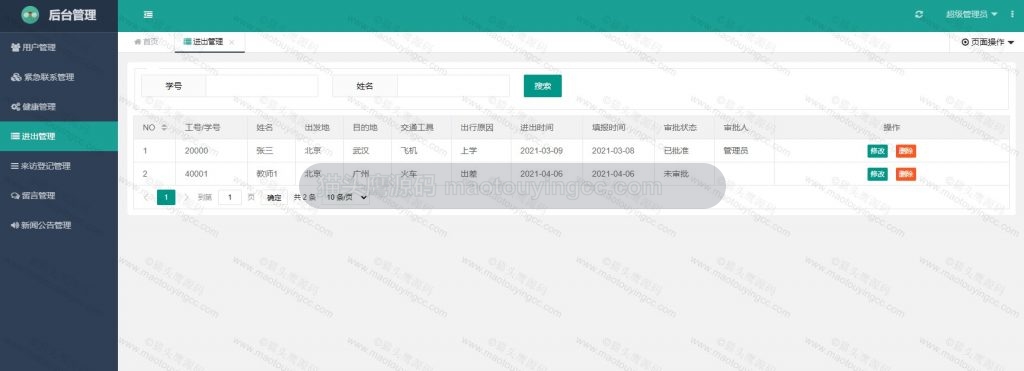The height and width of the screenshot is (371, 1024).
Task: Click the next page arrow
Action: pyautogui.click(x=186, y=197)
